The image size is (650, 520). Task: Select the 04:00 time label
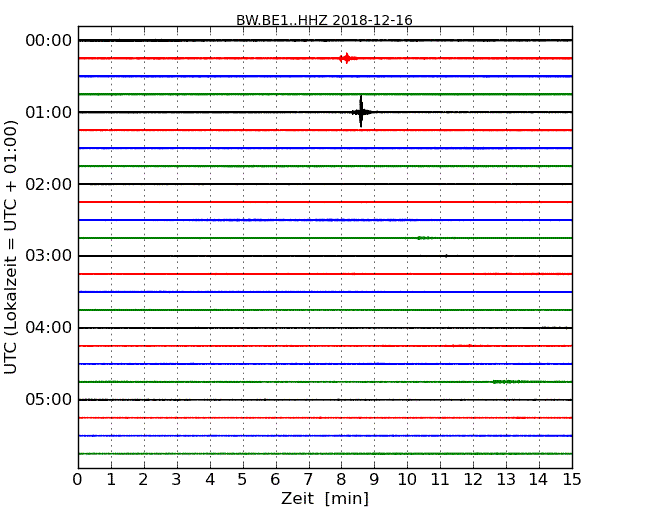[49, 328]
